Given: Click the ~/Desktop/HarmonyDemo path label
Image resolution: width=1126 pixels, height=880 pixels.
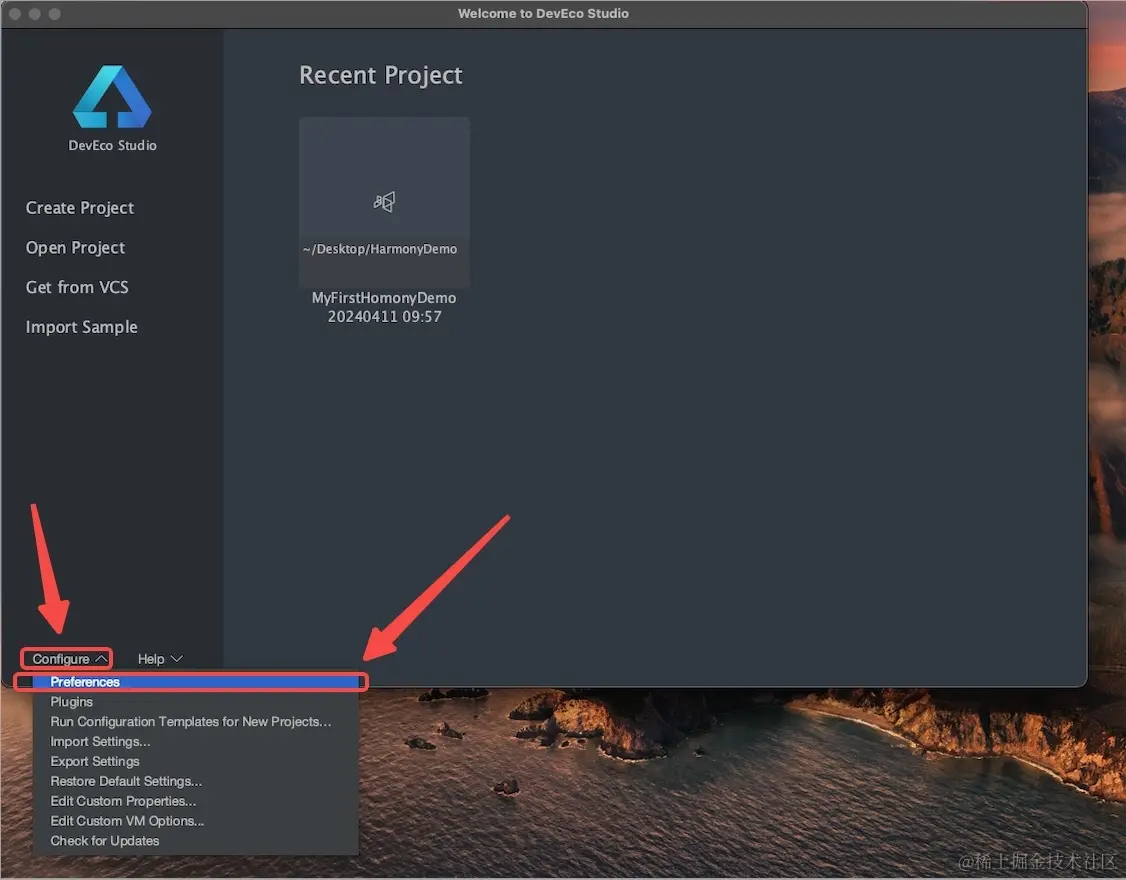Looking at the screenshot, I should coord(380,249).
